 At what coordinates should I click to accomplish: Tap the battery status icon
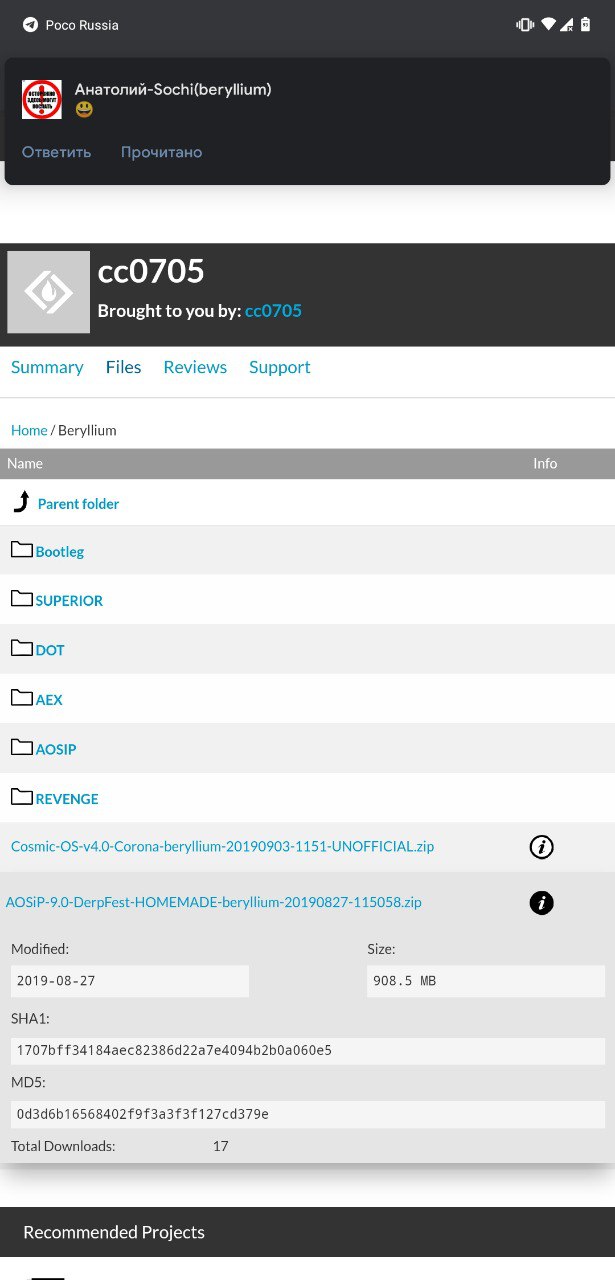click(585, 25)
